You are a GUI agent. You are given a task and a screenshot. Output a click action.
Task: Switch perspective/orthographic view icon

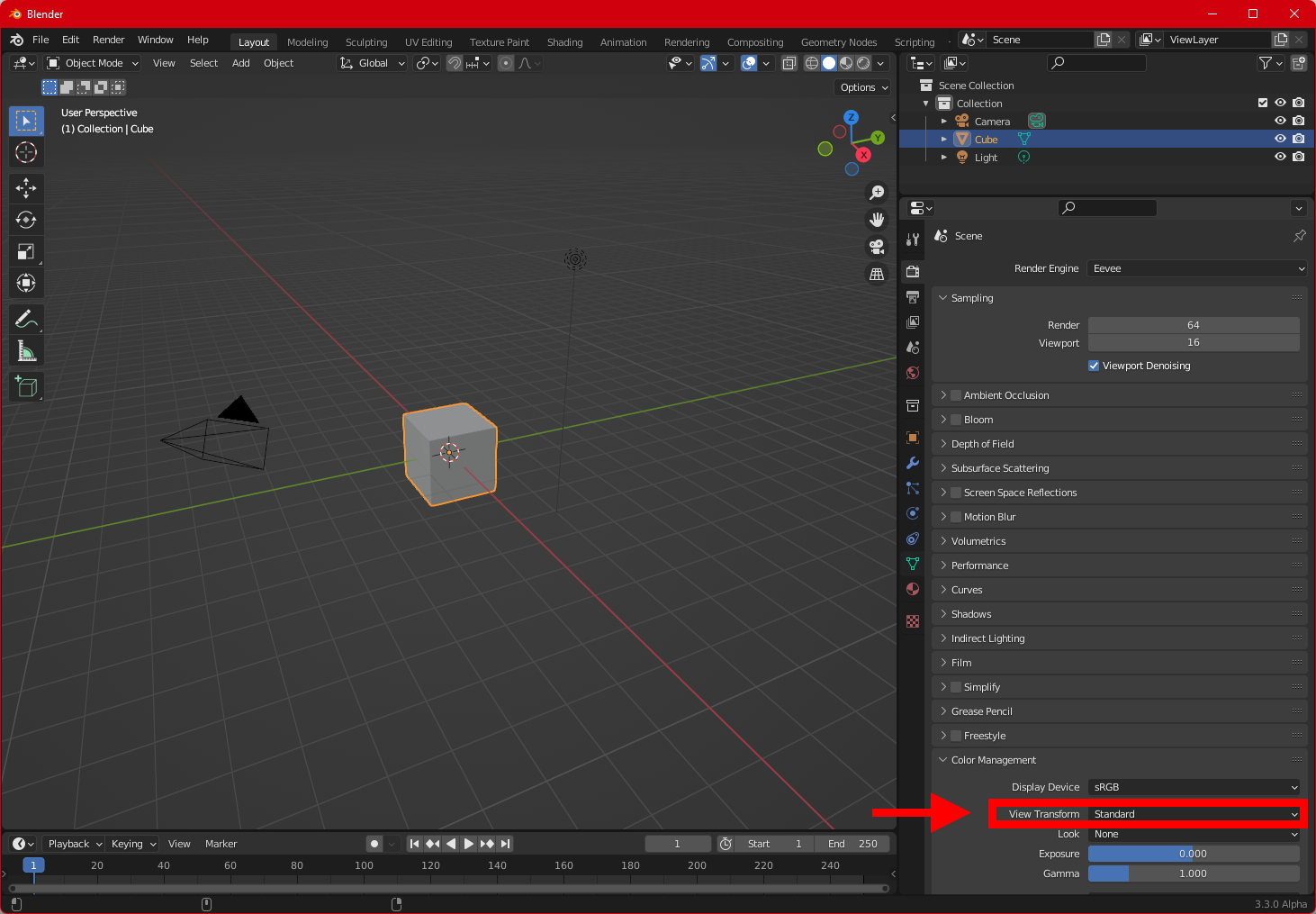pos(877,274)
